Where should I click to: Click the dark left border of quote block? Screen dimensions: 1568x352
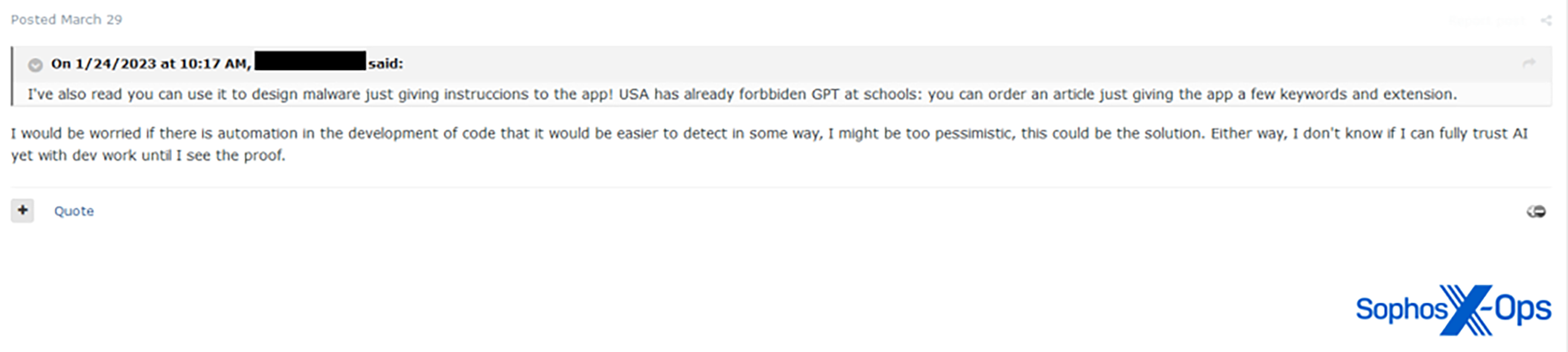[12, 76]
